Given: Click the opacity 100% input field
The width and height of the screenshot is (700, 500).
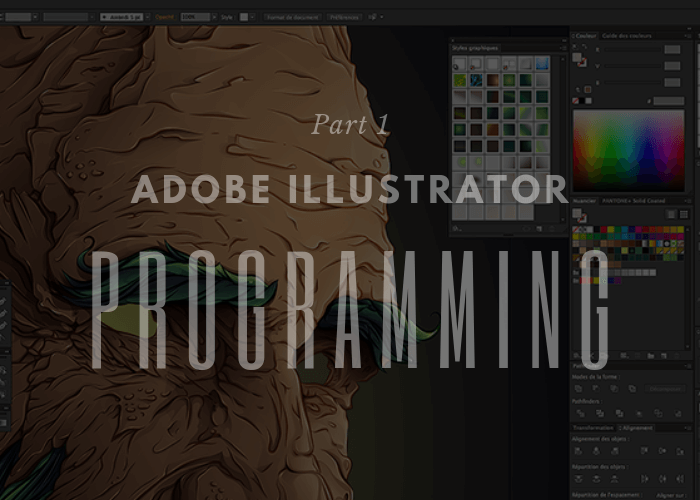Looking at the screenshot, I should click(195, 17).
